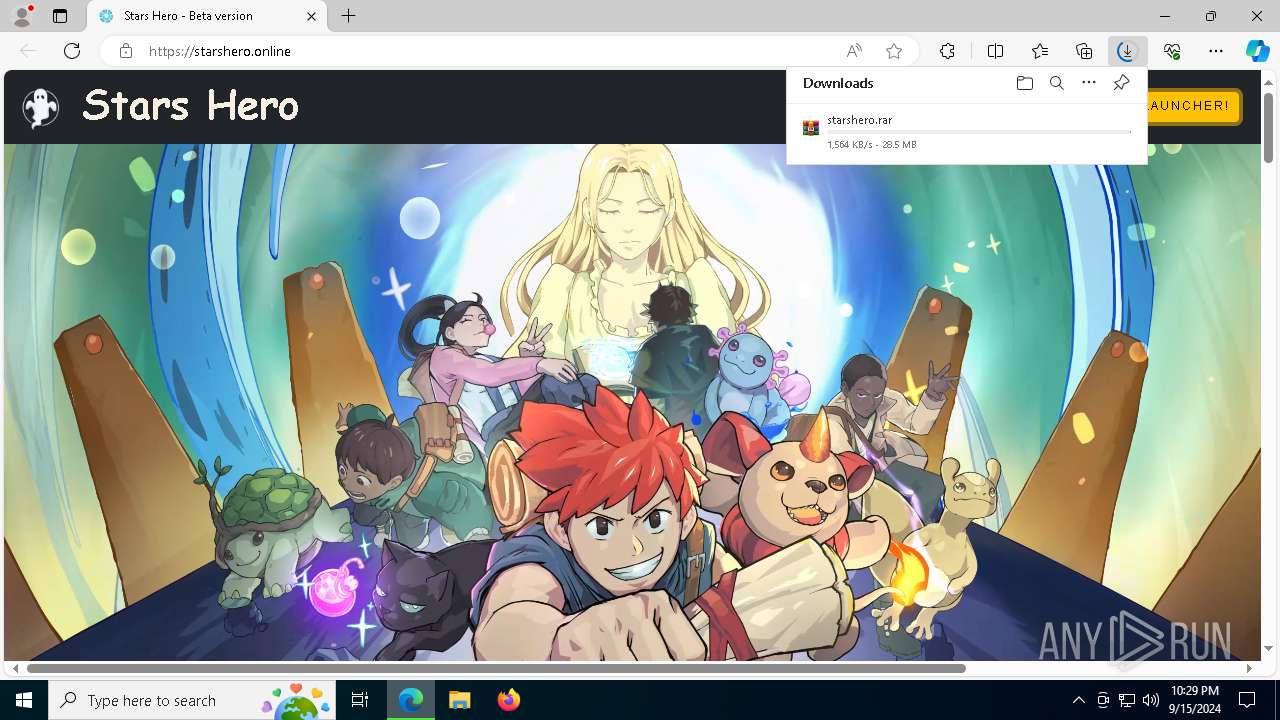This screenshot has width=1280, height=720.
Task: Search downloads using magnifier icon
Action: pos(1057,83)
